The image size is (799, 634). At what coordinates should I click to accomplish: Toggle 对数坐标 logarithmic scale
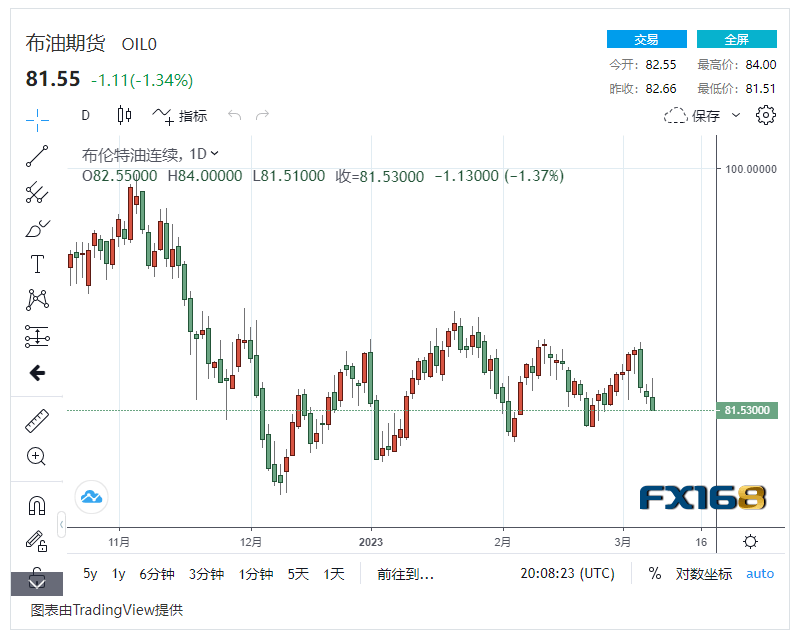point(704,574)
